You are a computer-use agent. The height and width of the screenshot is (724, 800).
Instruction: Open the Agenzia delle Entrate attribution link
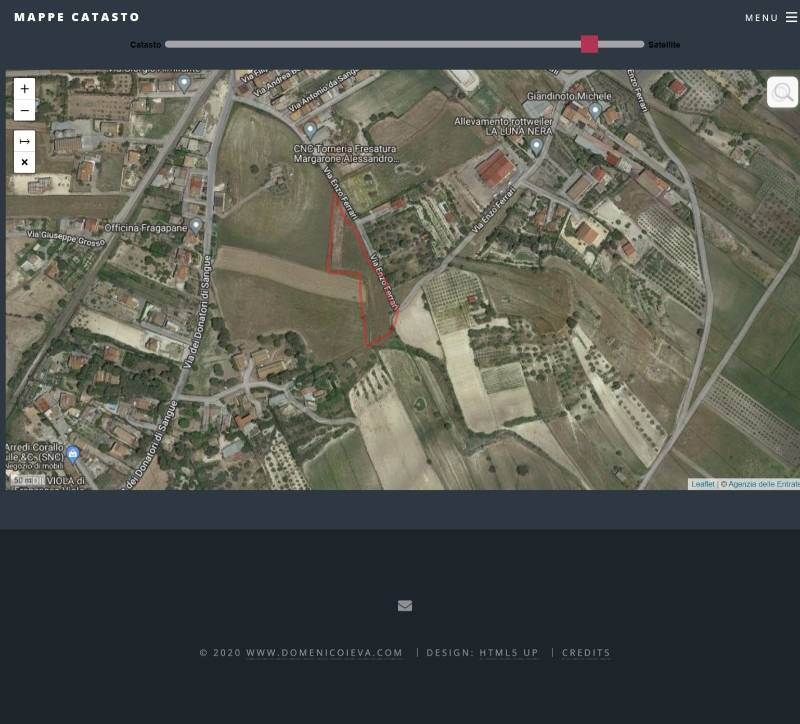coord(763,484)
